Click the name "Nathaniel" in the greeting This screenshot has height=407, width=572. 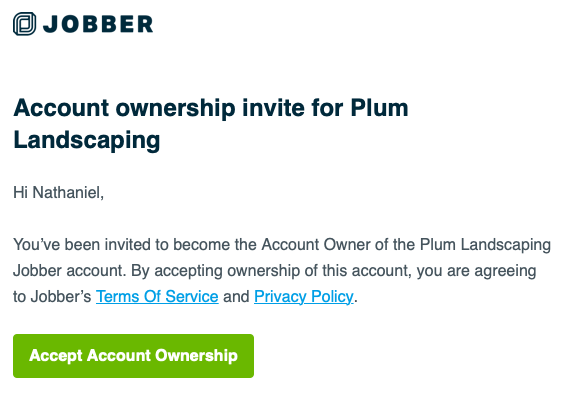tap(66, 193)
